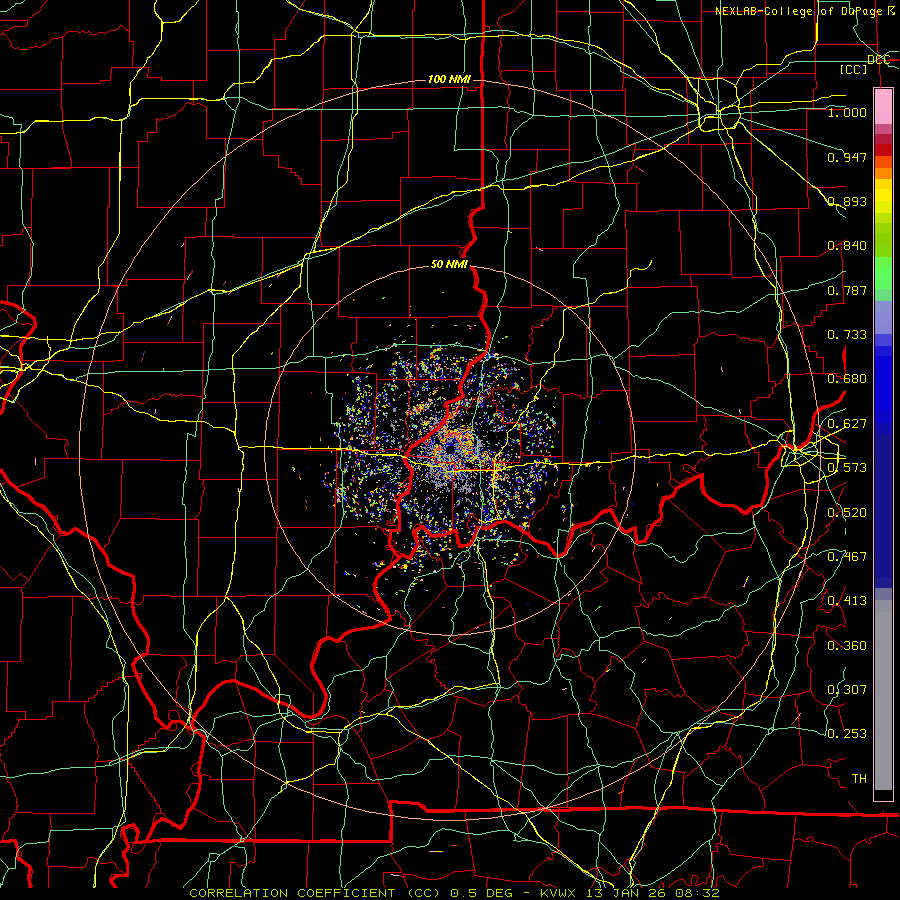Click the 0.520 scale value
Image resolution: width=900 pixels, height=900 pixels.
click(x=847, y=513)
